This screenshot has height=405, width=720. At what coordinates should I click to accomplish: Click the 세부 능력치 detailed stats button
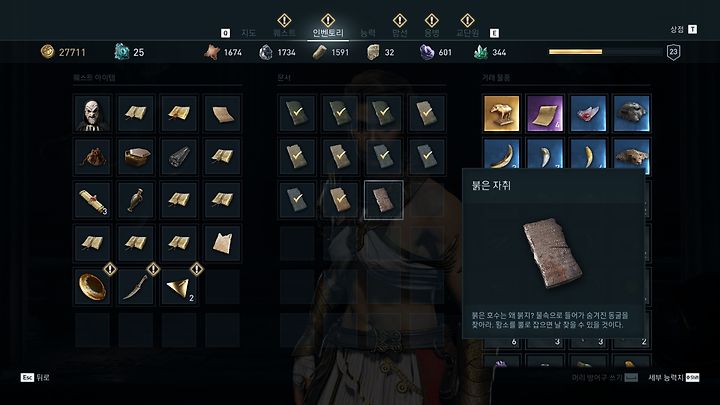674,377
